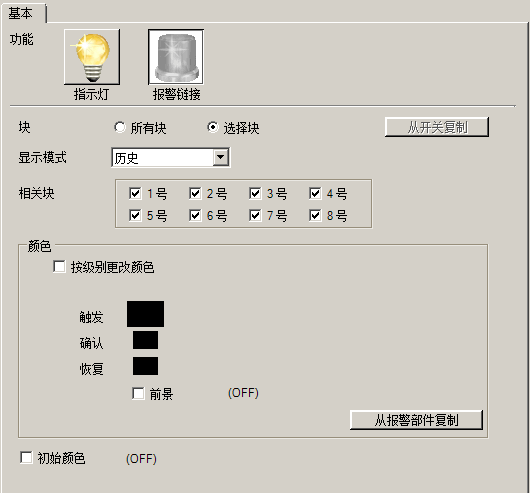This screenshot has width=530, height=493.
Task: Open the 触发 color swatch
Action: pos(145,314)
